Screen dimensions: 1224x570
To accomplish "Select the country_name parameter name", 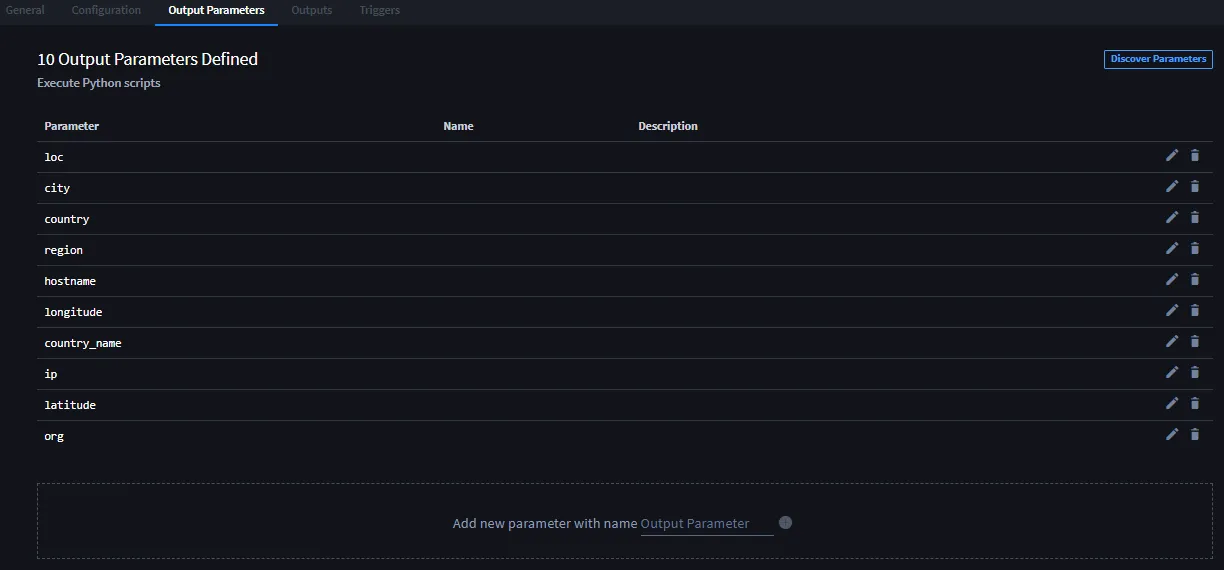I will tap(83, 343).
